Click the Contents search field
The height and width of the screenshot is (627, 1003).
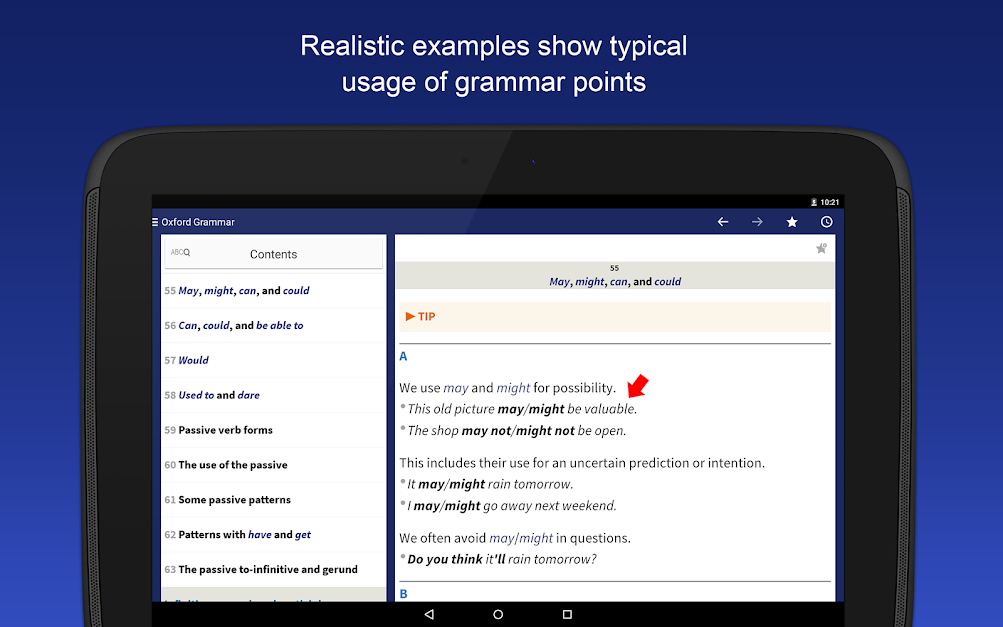[x=273, y=254]
